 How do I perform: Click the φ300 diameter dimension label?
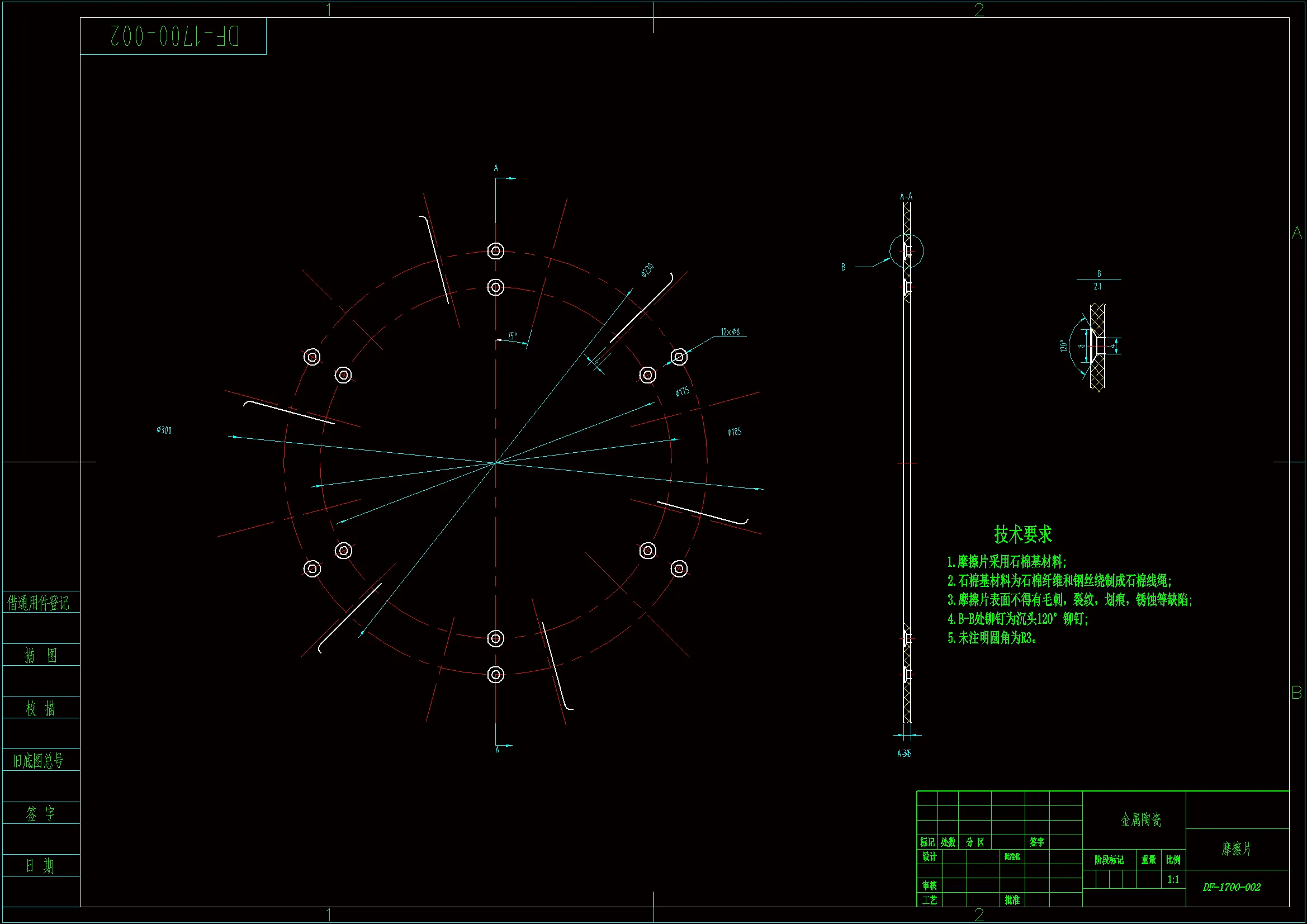pyautogui.click(x=164, y=430)
